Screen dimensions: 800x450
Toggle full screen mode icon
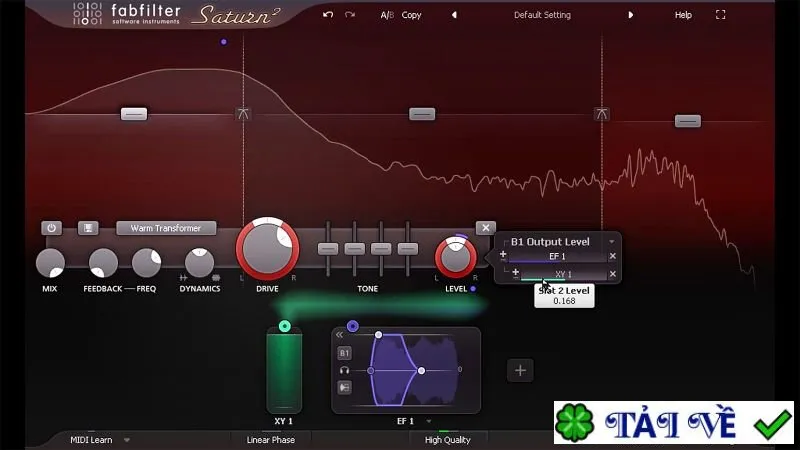click(x=720, y=15)
